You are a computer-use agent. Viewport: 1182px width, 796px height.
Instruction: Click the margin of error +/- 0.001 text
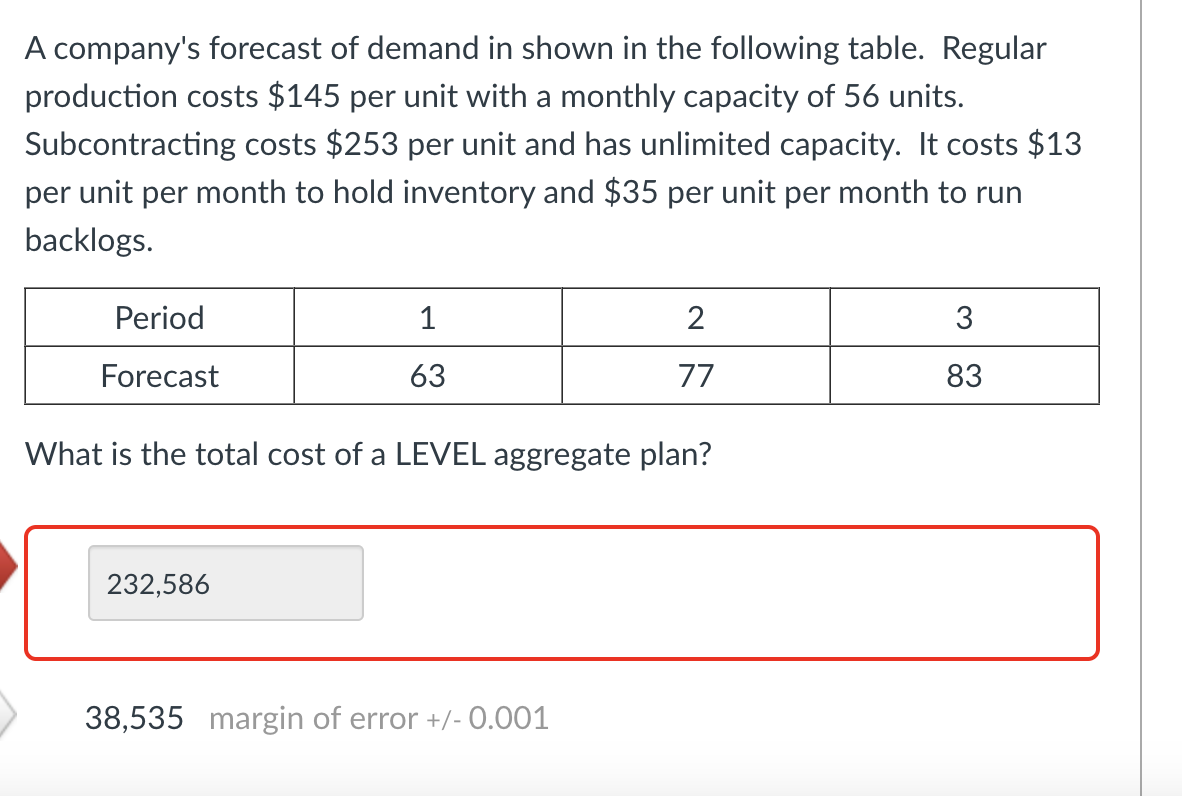pos(378,718)
